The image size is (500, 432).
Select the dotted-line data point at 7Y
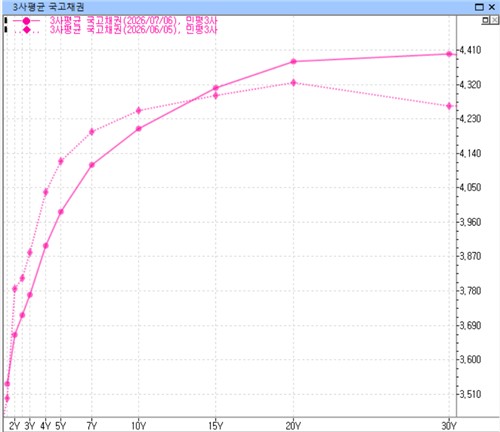coord(92,132)
